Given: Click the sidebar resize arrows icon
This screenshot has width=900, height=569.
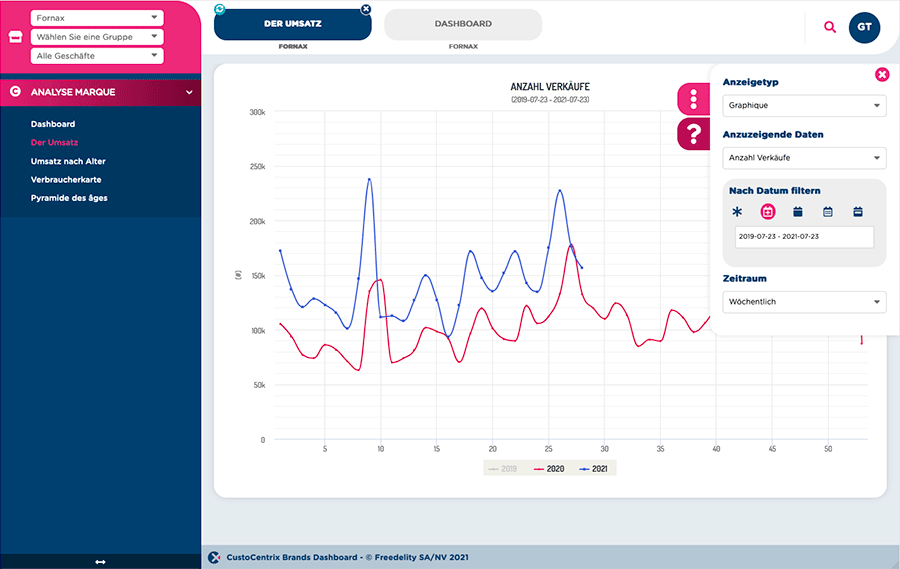Looking at the screenshot, I should [x=100, y=562].
